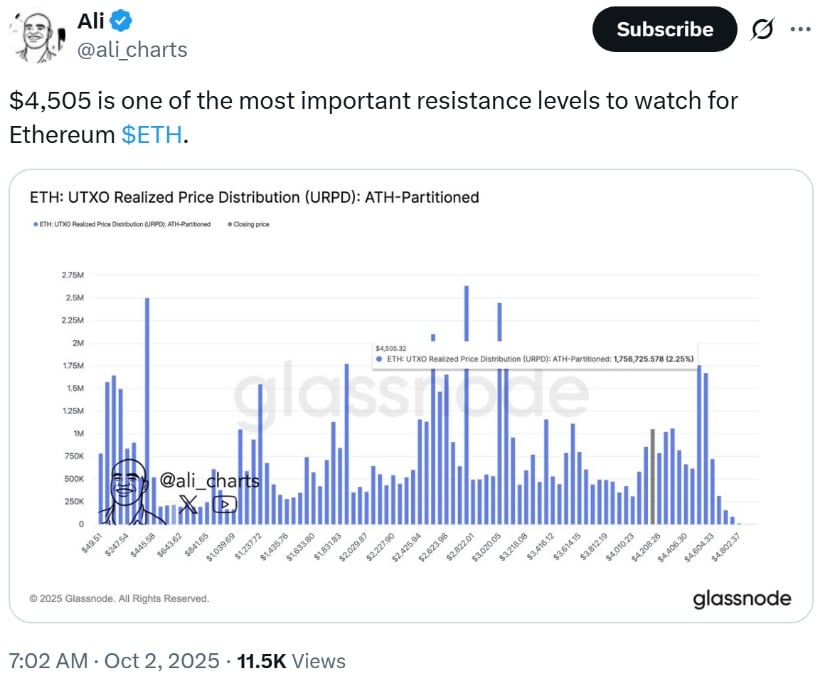Click the YouTube icon in the chart watermark

tap(225, 504)
